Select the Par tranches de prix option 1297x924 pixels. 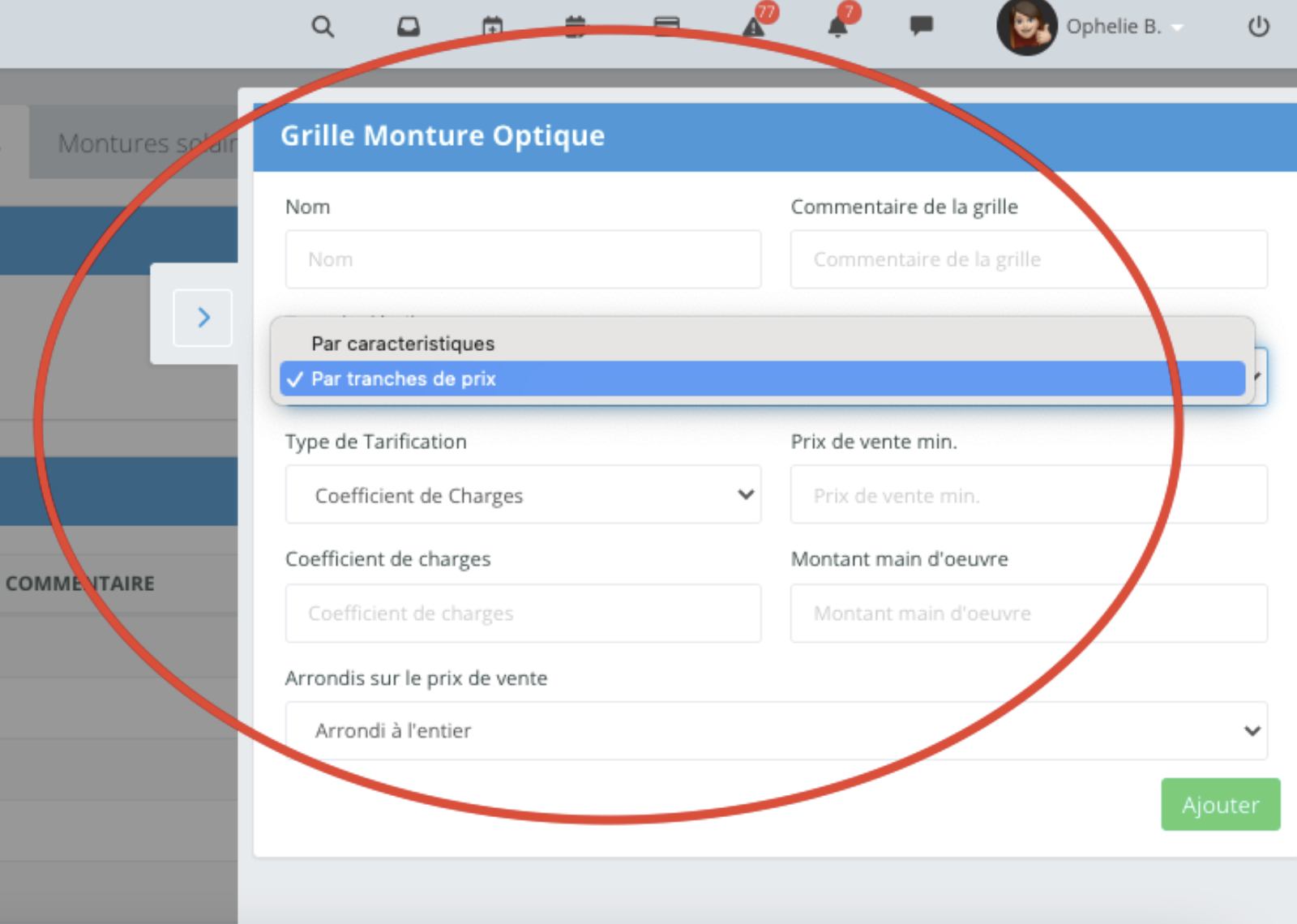(x=403, y=378)
